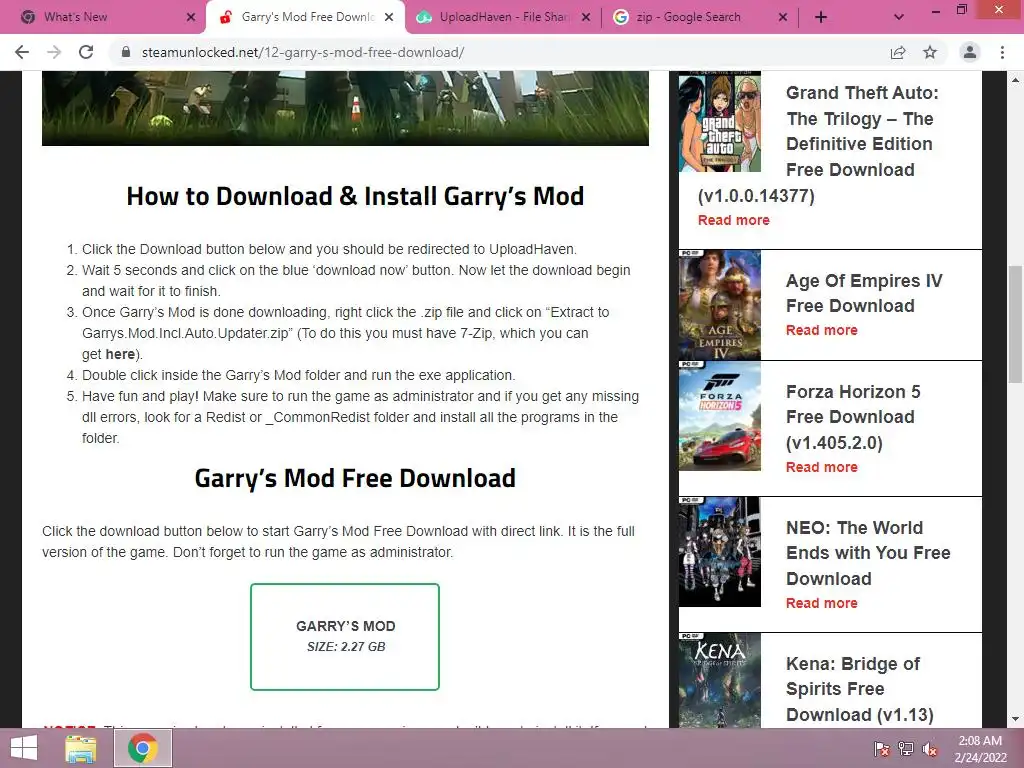Open the network tray icon
Viewport: 1024px width, 768px height.
[x=906, y=748]
